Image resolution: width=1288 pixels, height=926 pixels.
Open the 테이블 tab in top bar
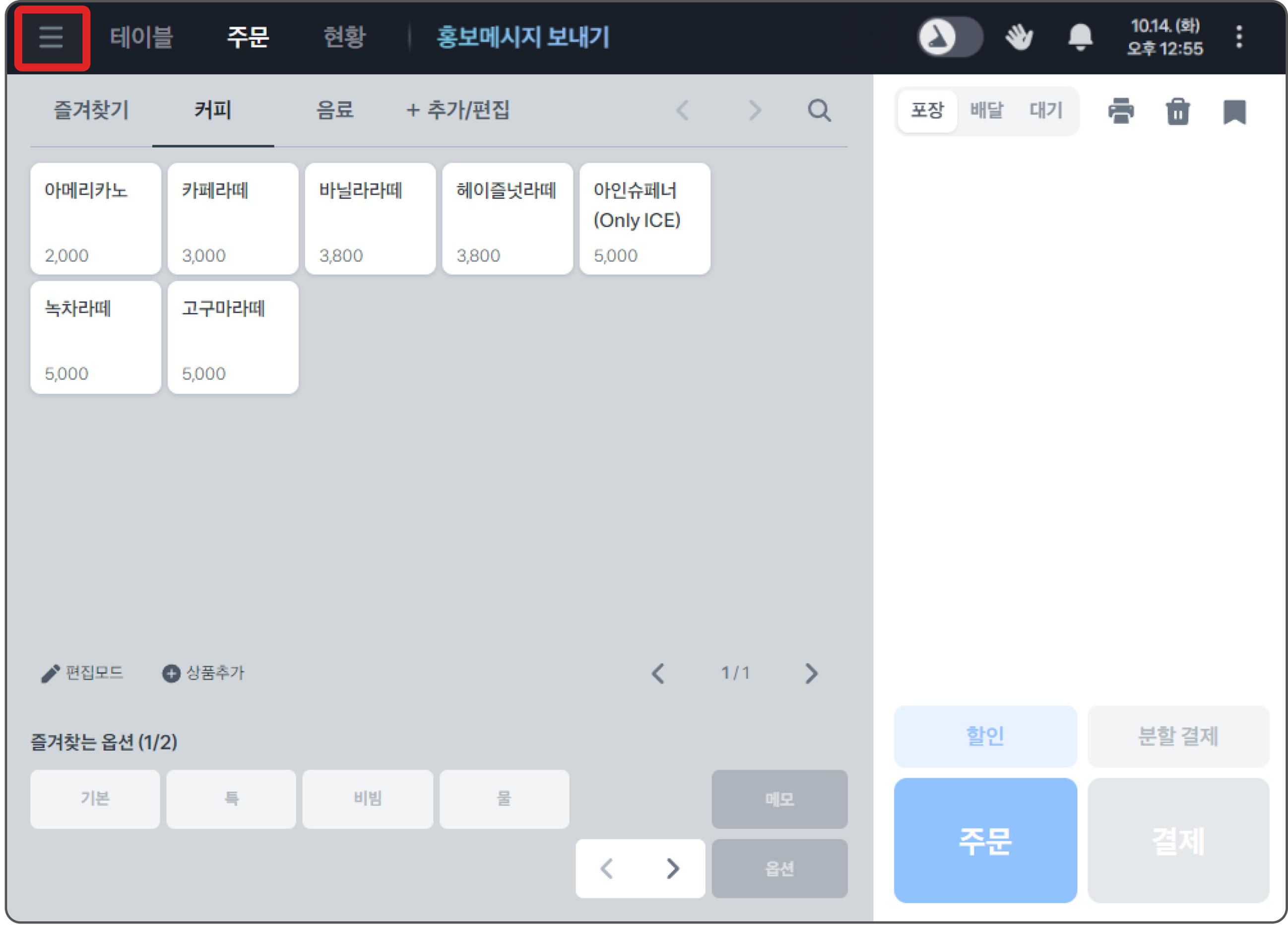tap(141, 38)
